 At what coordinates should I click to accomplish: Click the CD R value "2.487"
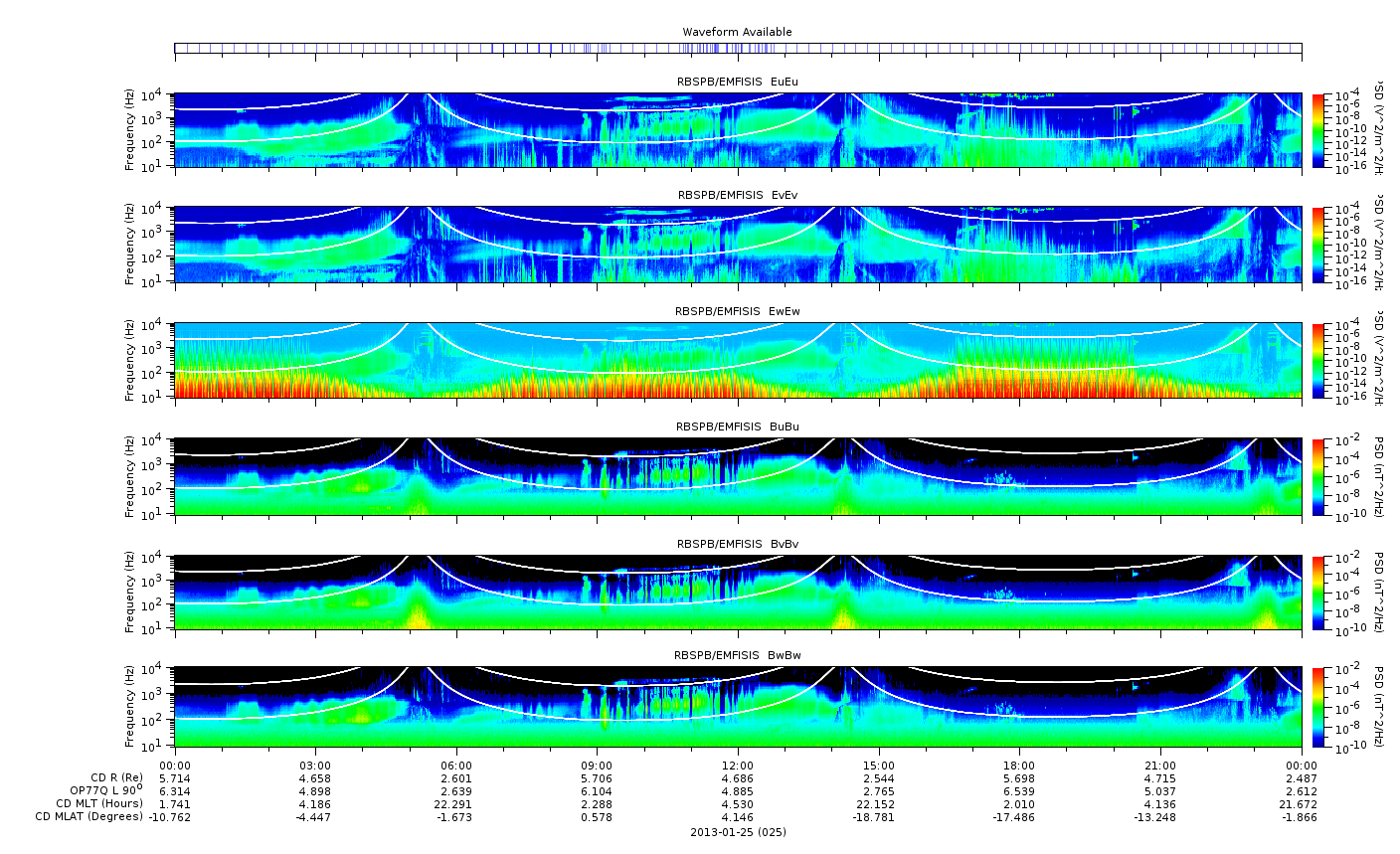tap(1302, 778)
